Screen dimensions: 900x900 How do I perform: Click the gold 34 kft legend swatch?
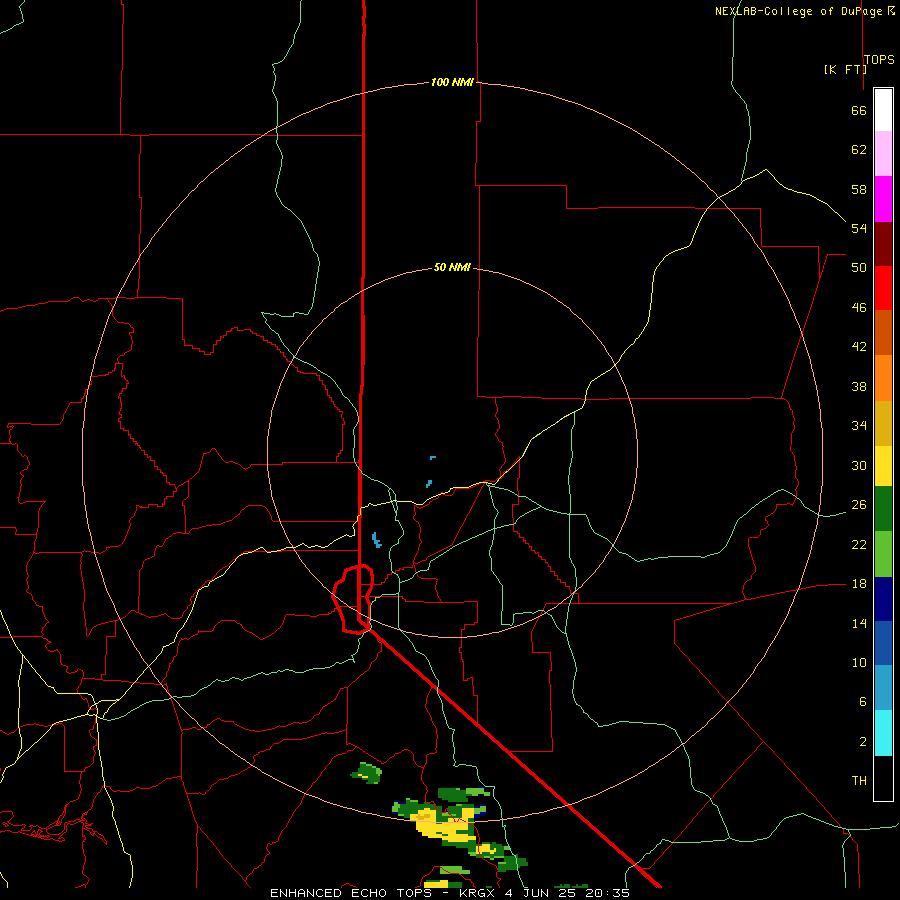coord(883,424)
